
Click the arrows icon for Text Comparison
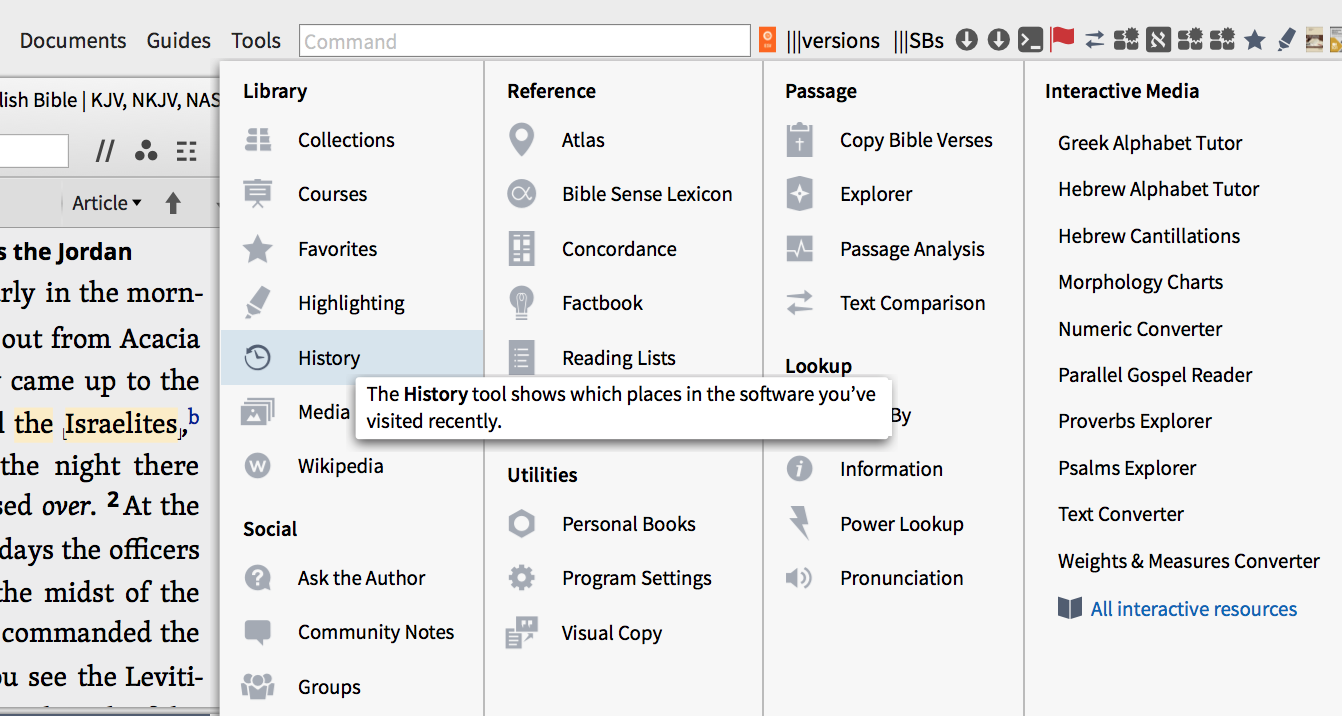[799, 303]
